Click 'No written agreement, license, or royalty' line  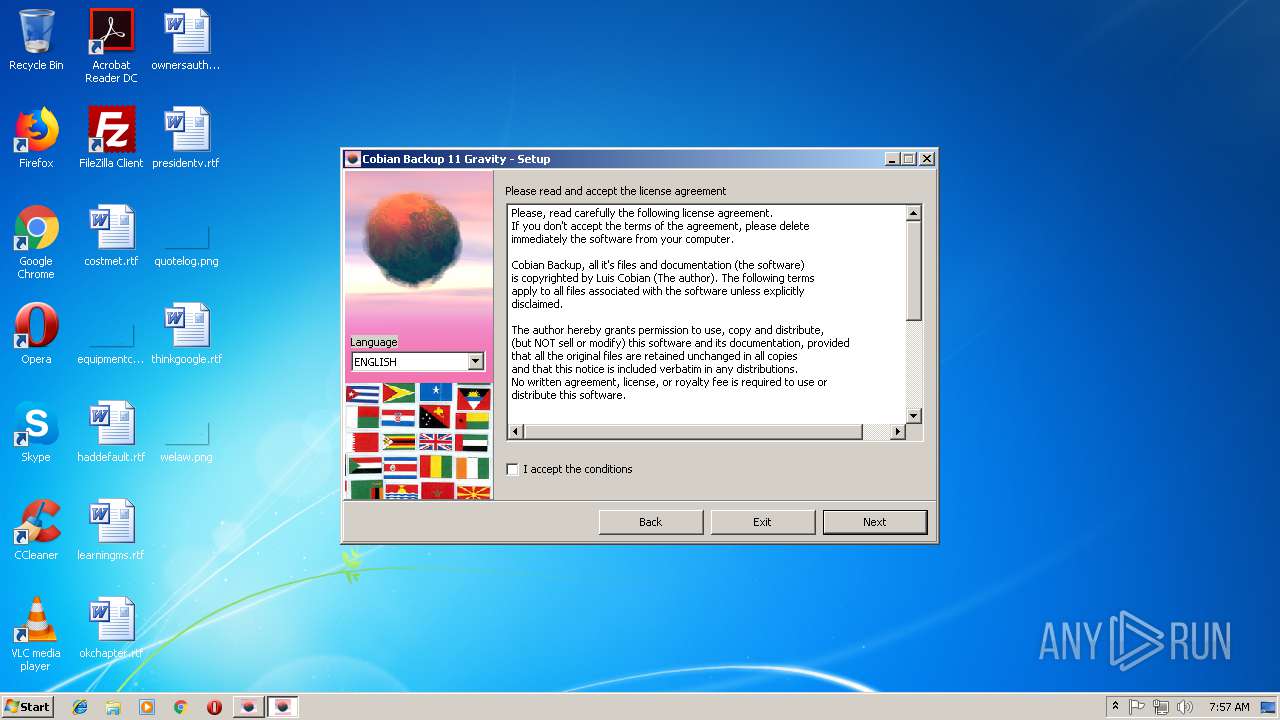point(669,382)
